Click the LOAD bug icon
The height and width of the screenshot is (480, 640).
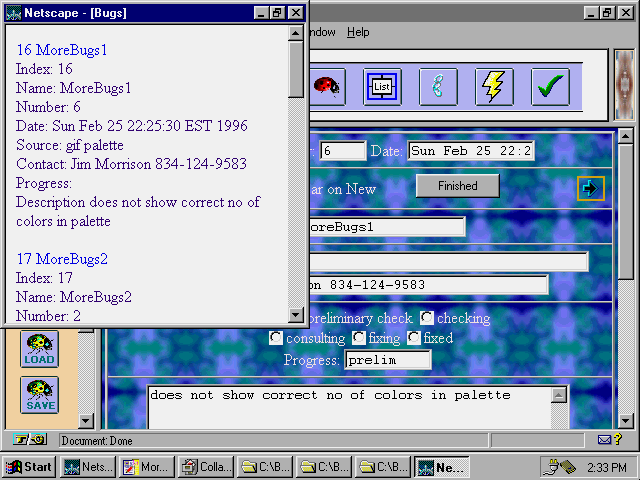coord(40,349)
